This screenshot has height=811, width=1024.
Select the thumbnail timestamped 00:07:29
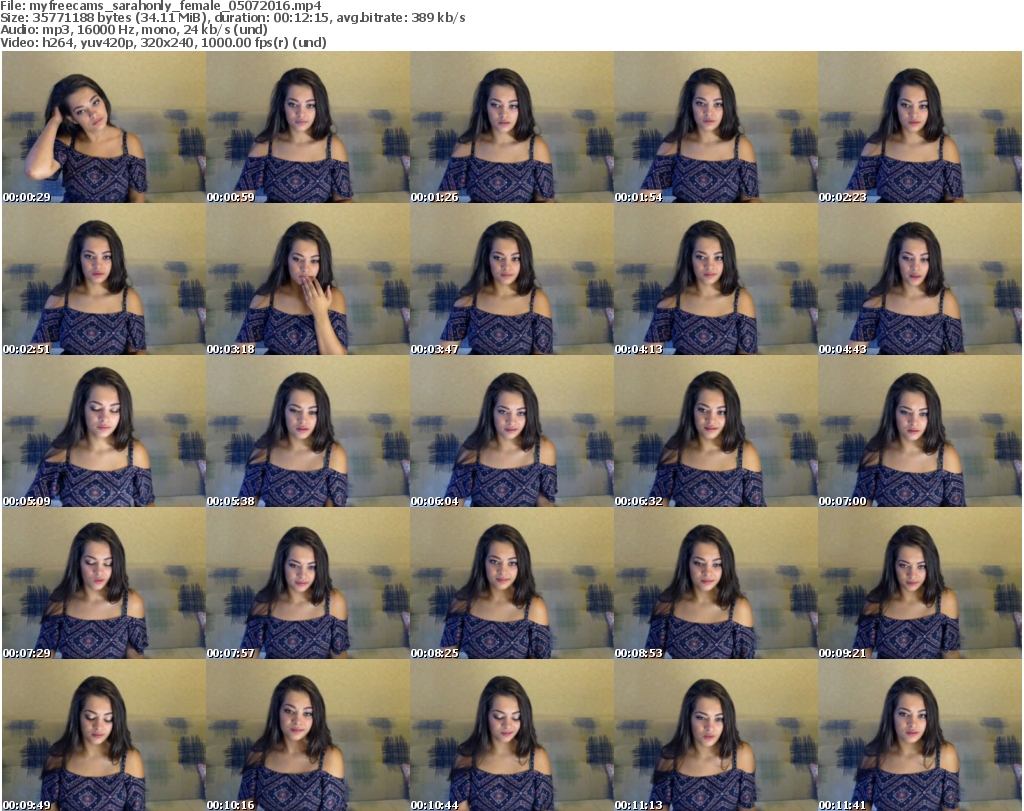point(104,583)
